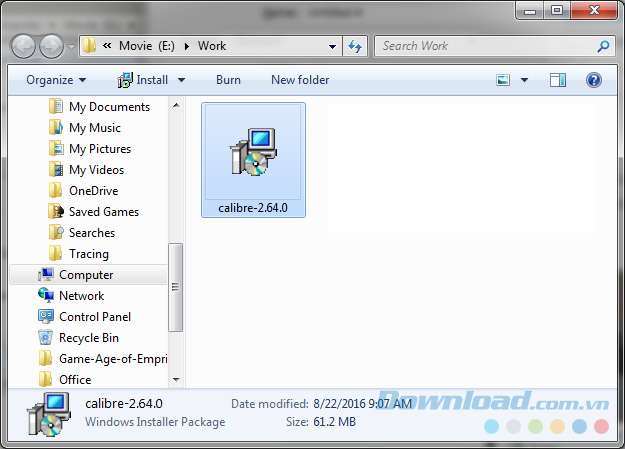Click the My Videos folder icon
Screen dimensions: 625x449
coord(56,169)
